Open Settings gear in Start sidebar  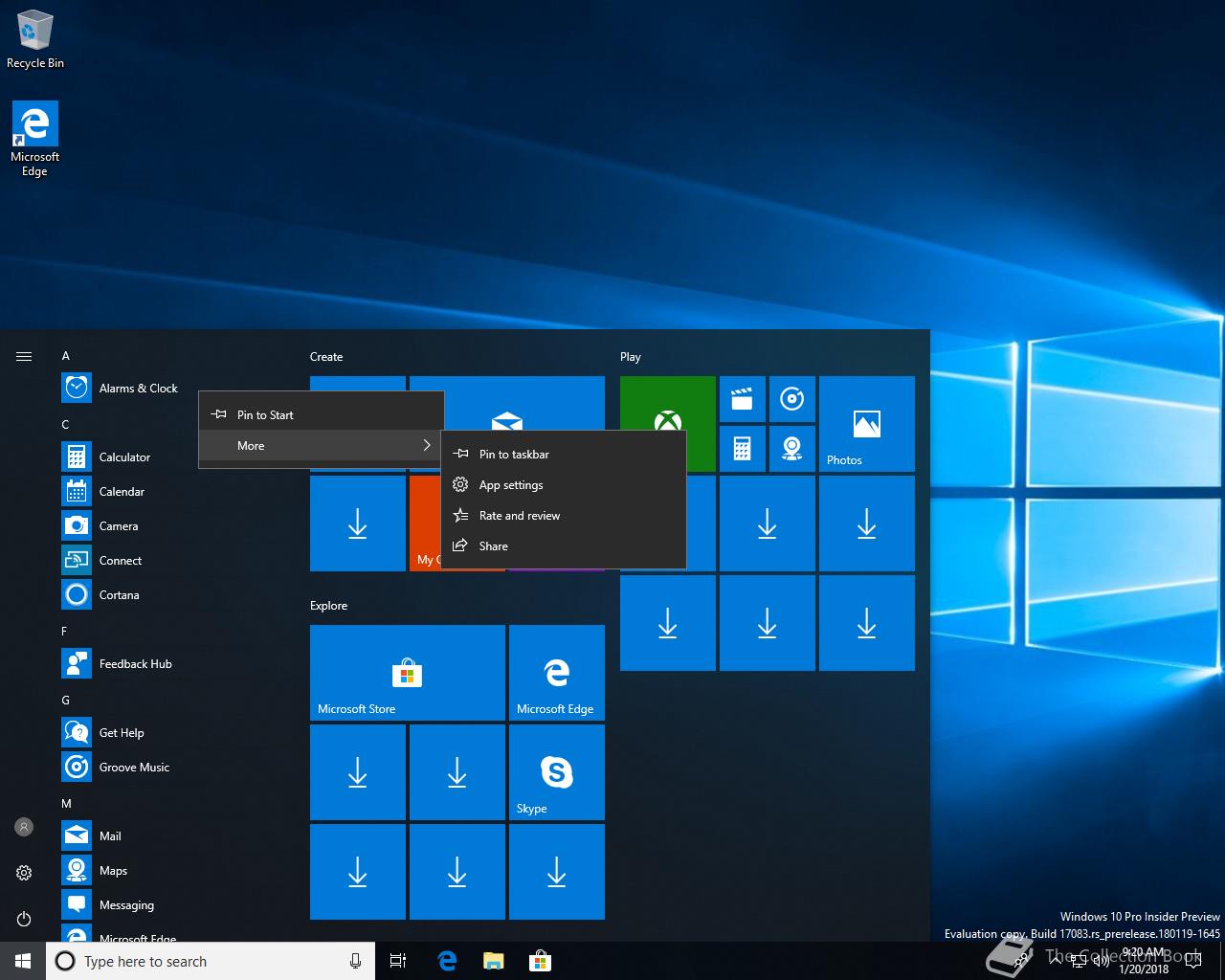pos(24,873)
